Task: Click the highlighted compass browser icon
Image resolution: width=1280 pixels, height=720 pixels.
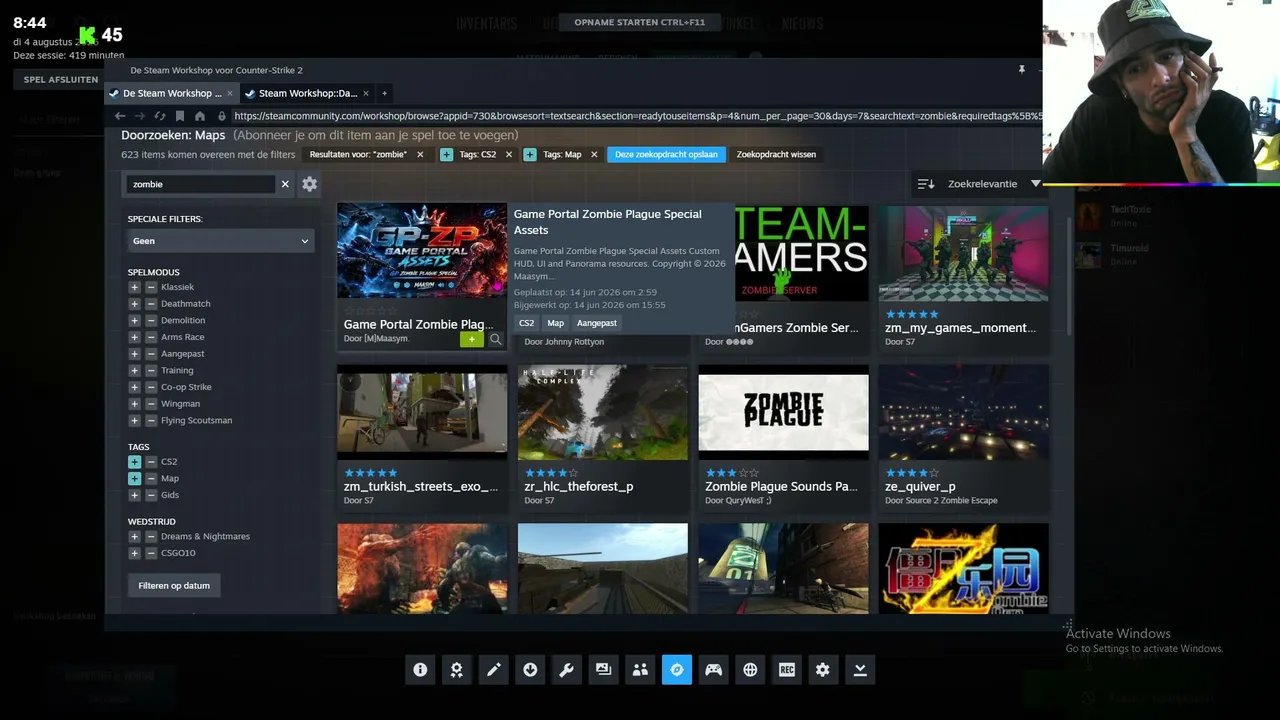Action: click(676, 670)
